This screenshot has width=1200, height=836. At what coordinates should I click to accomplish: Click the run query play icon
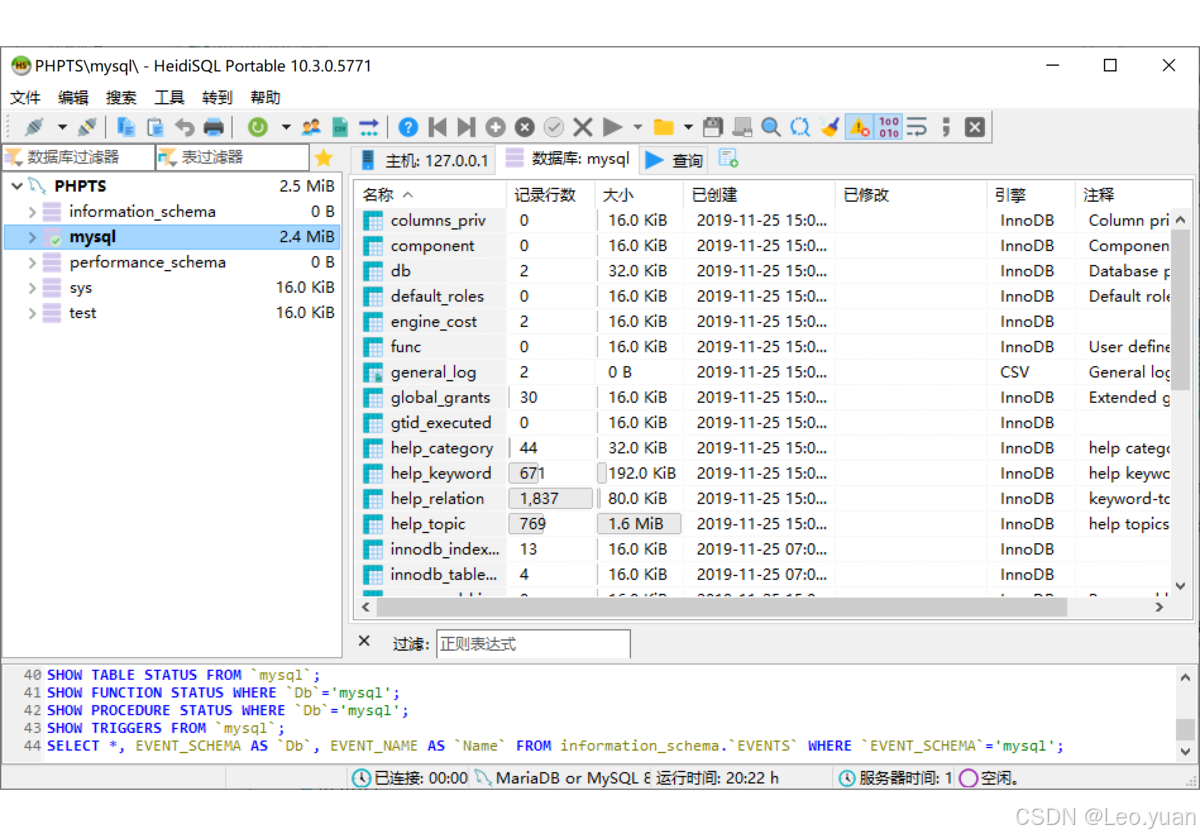pos(613,127)
